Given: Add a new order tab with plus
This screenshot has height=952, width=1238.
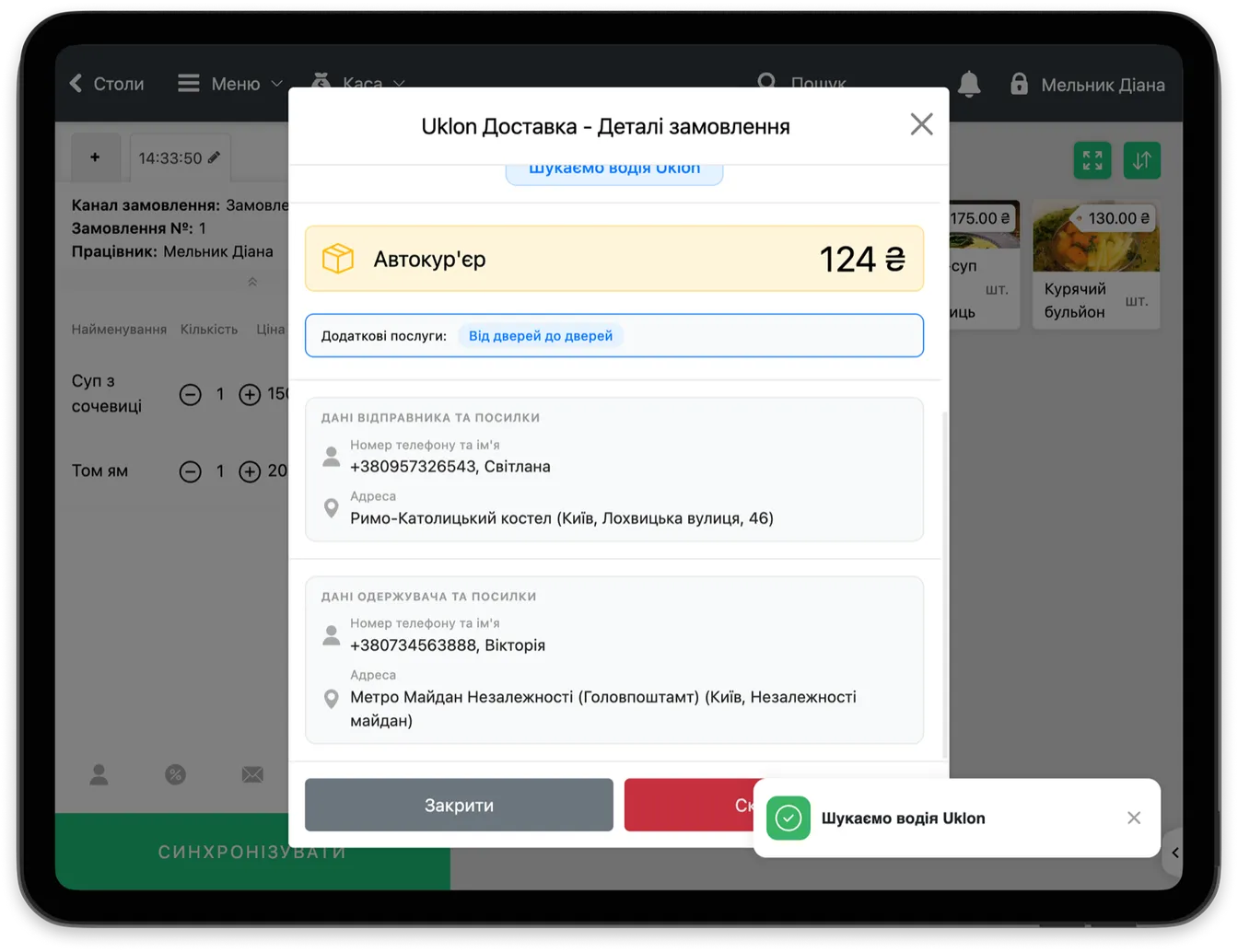Looking at the screenshot, I should click(95, 157).
